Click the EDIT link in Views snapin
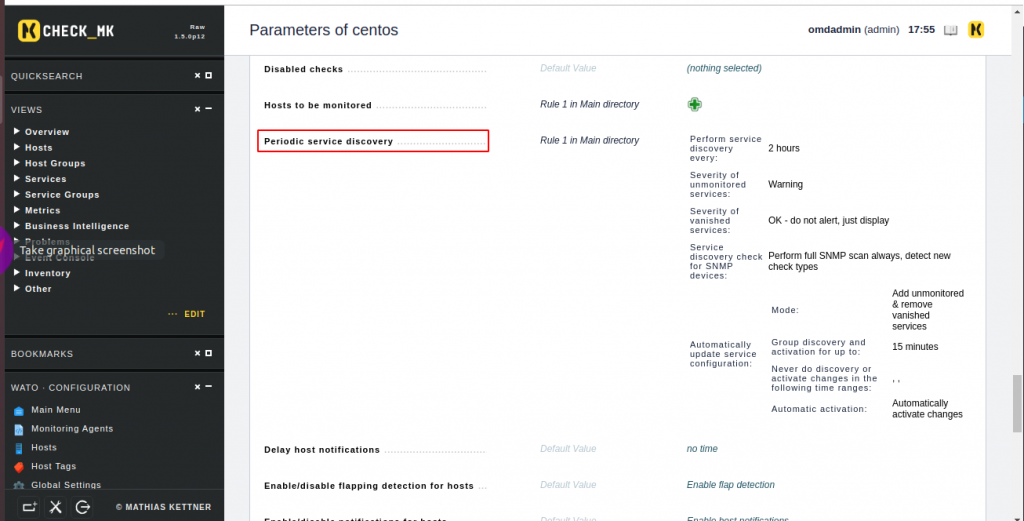Screen dimensions: 1024x521 pos(195,314)
